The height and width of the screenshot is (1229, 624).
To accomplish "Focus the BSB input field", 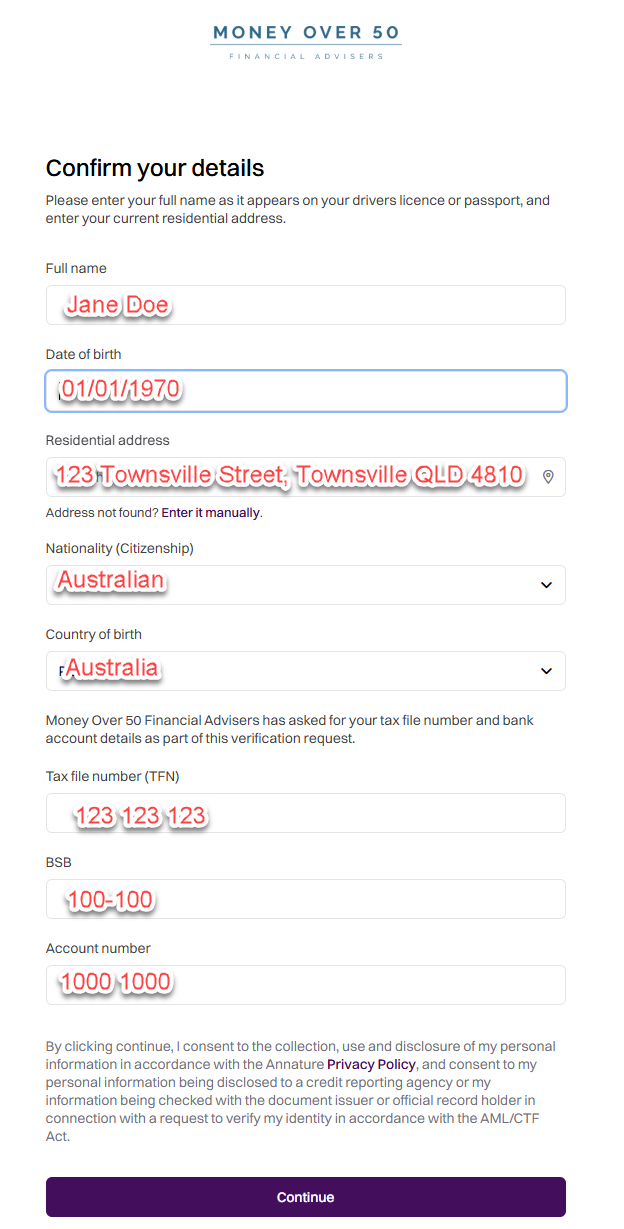I will coord(306,899).
